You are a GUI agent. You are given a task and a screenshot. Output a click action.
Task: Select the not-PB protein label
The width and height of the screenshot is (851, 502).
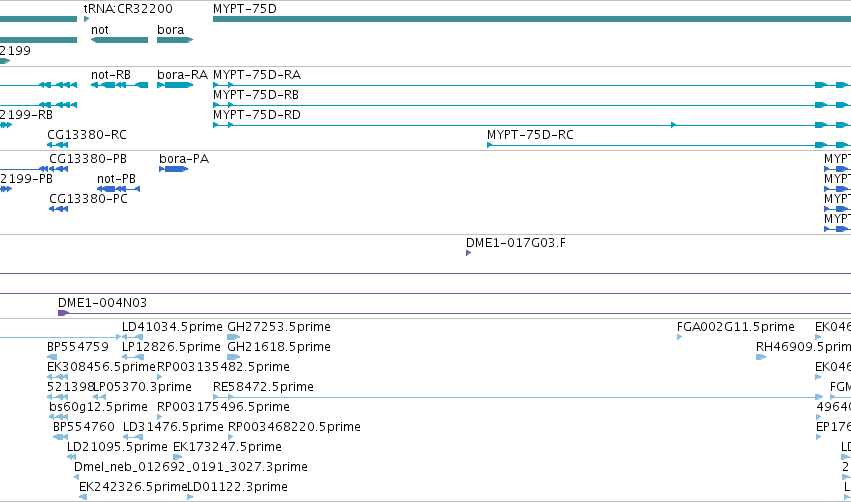click(x=116, y=179)
